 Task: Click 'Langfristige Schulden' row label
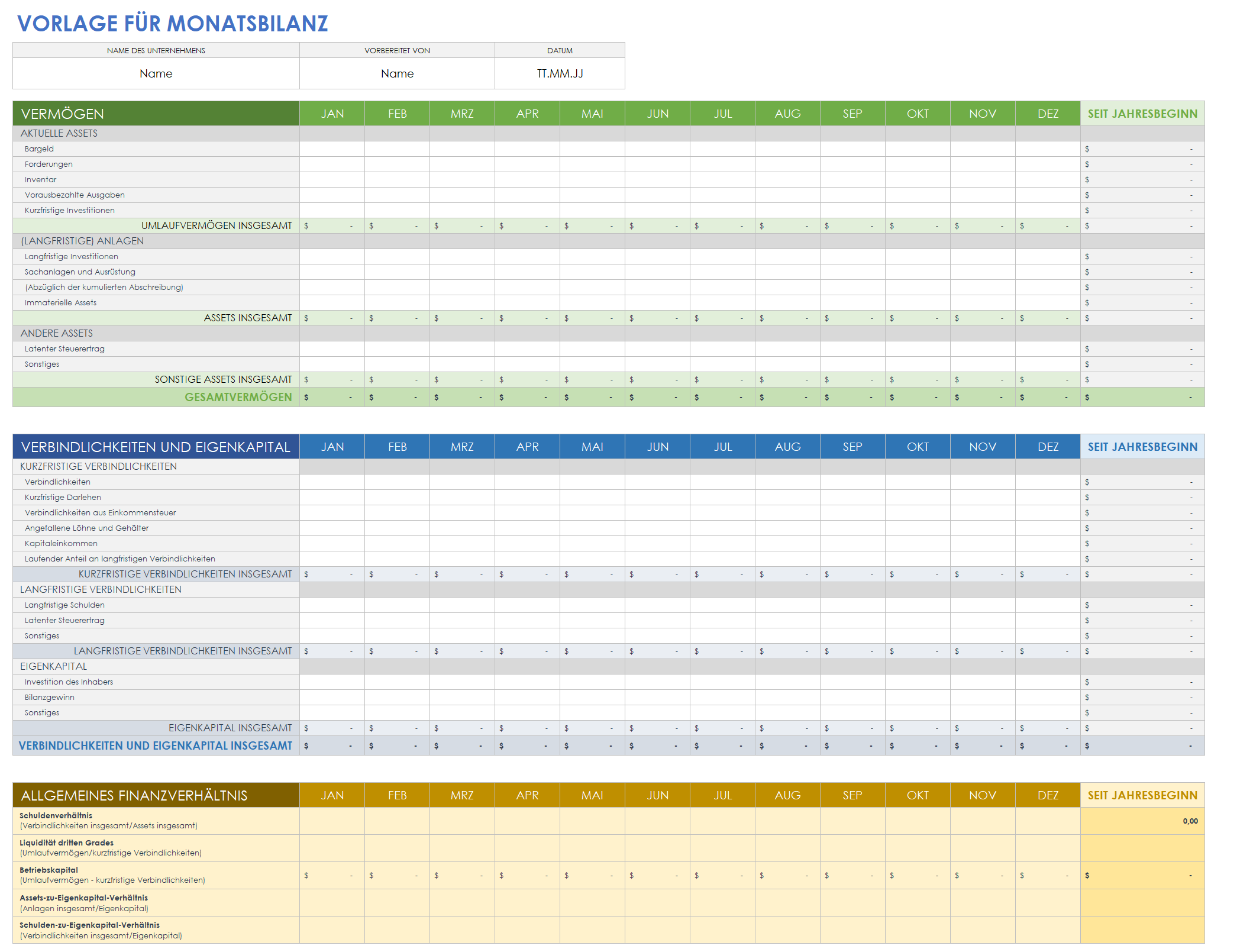[x=64, y=605]
